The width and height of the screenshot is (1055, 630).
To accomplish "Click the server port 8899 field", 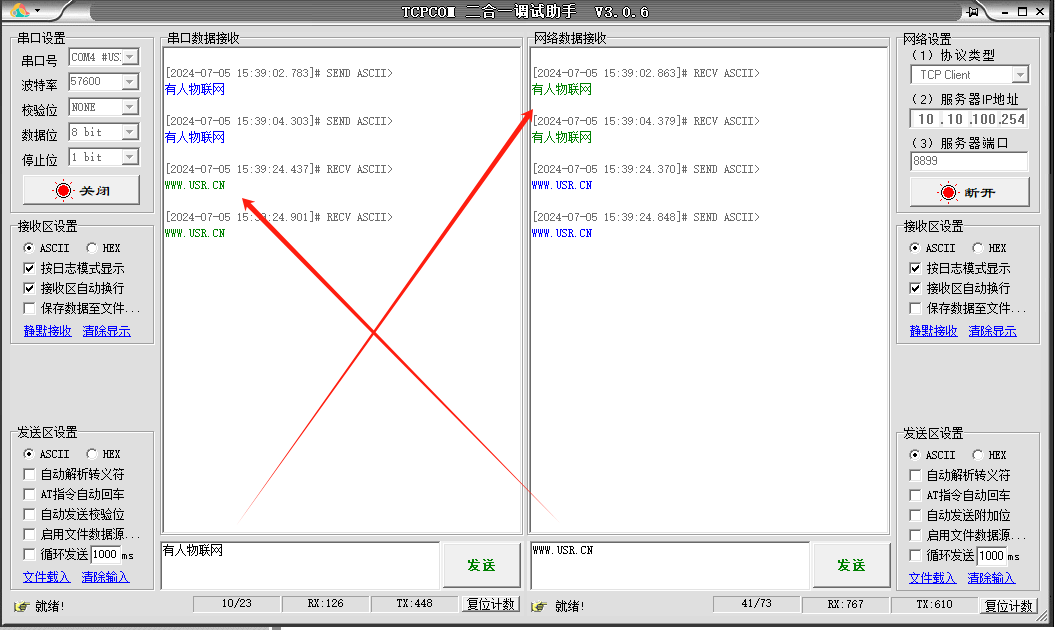I will point(969,161).
